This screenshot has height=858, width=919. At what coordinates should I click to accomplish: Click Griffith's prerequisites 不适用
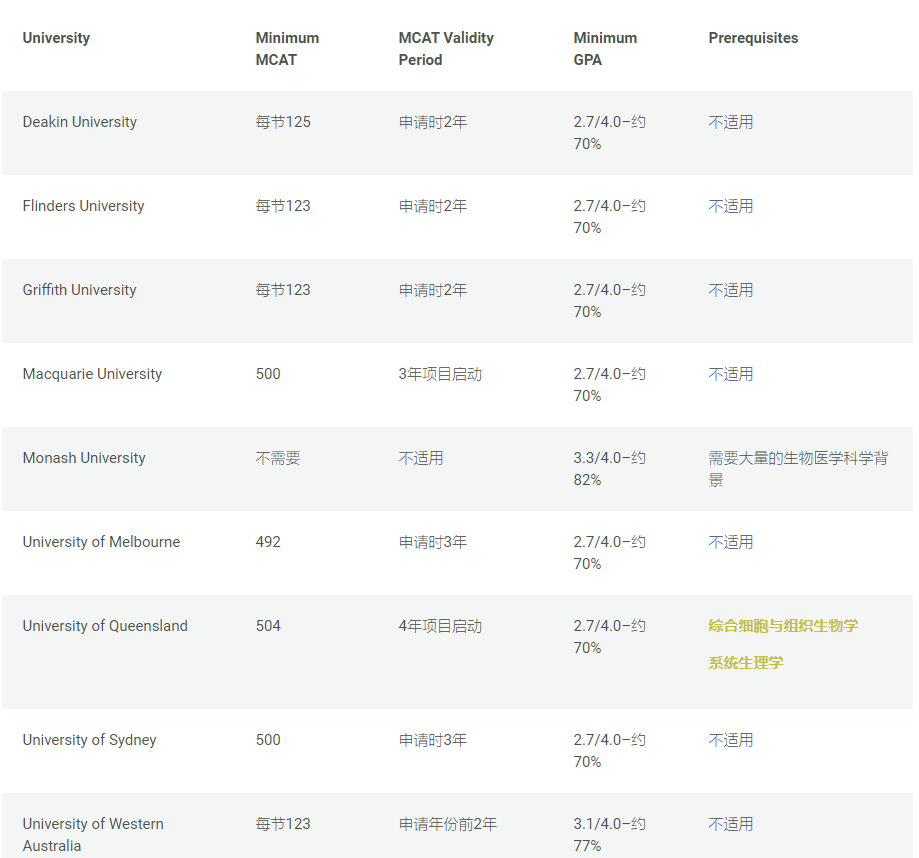pyautogui.click(x=730, y=290)
